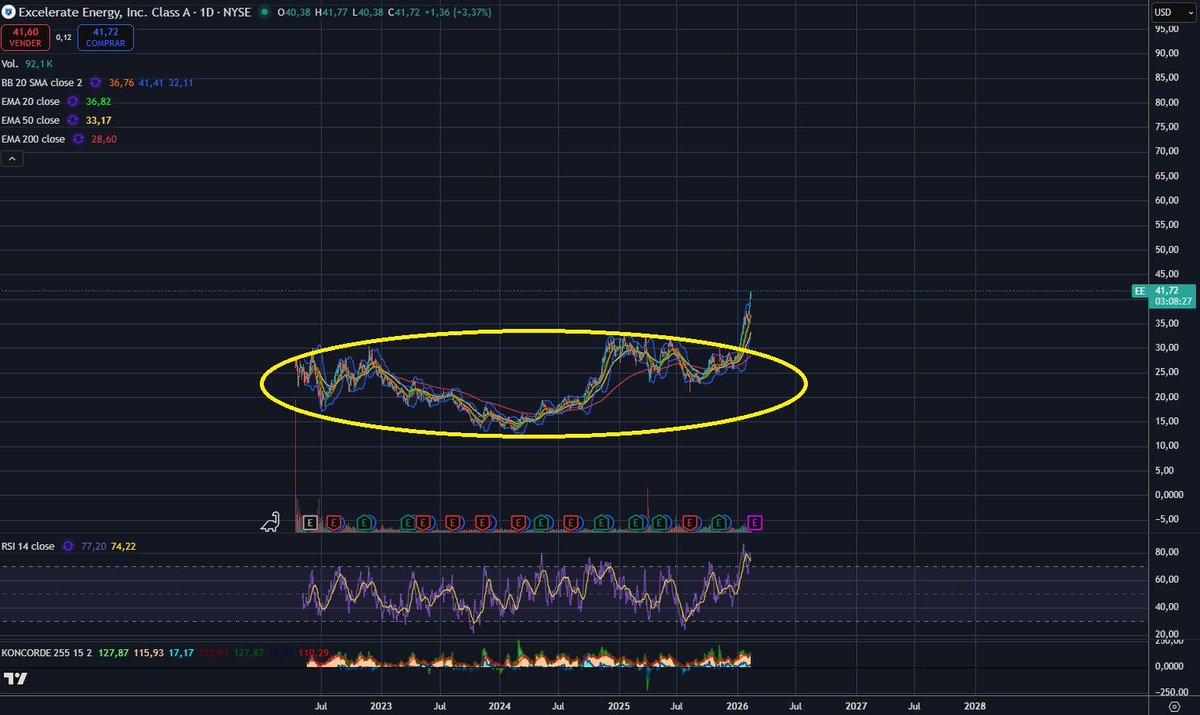This screenshot has height=715, width=1200.
Task: Click the 2024 label on time axis
Action: tap(499, 704)
